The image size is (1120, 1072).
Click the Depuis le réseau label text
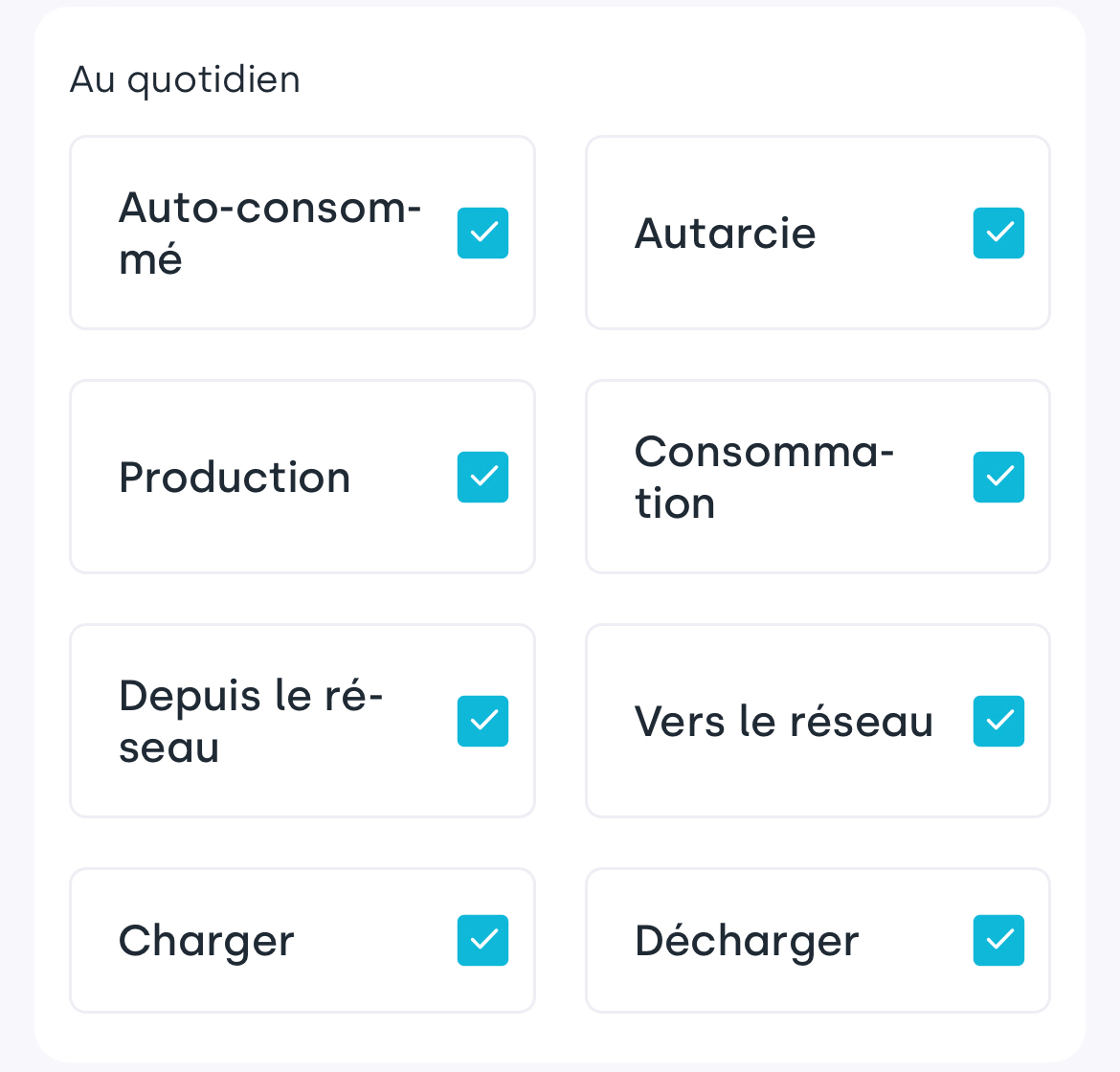[250, 721]
